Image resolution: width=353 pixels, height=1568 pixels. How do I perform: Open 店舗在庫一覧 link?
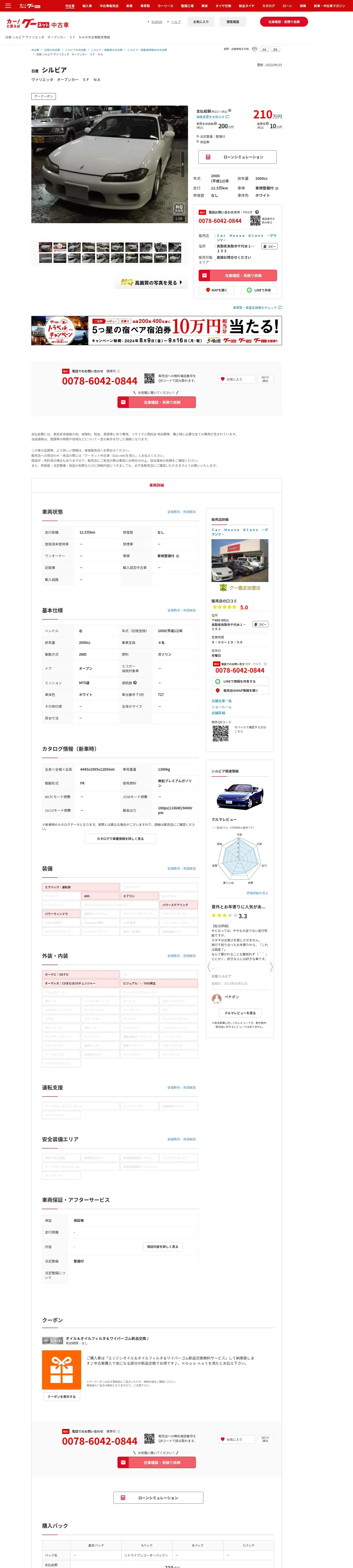[221, 701]
